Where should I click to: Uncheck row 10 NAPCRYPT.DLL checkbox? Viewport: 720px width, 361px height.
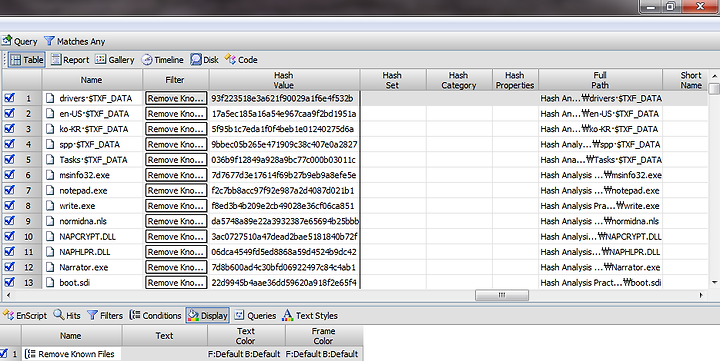pyautogui.click(x=9, y=237)
